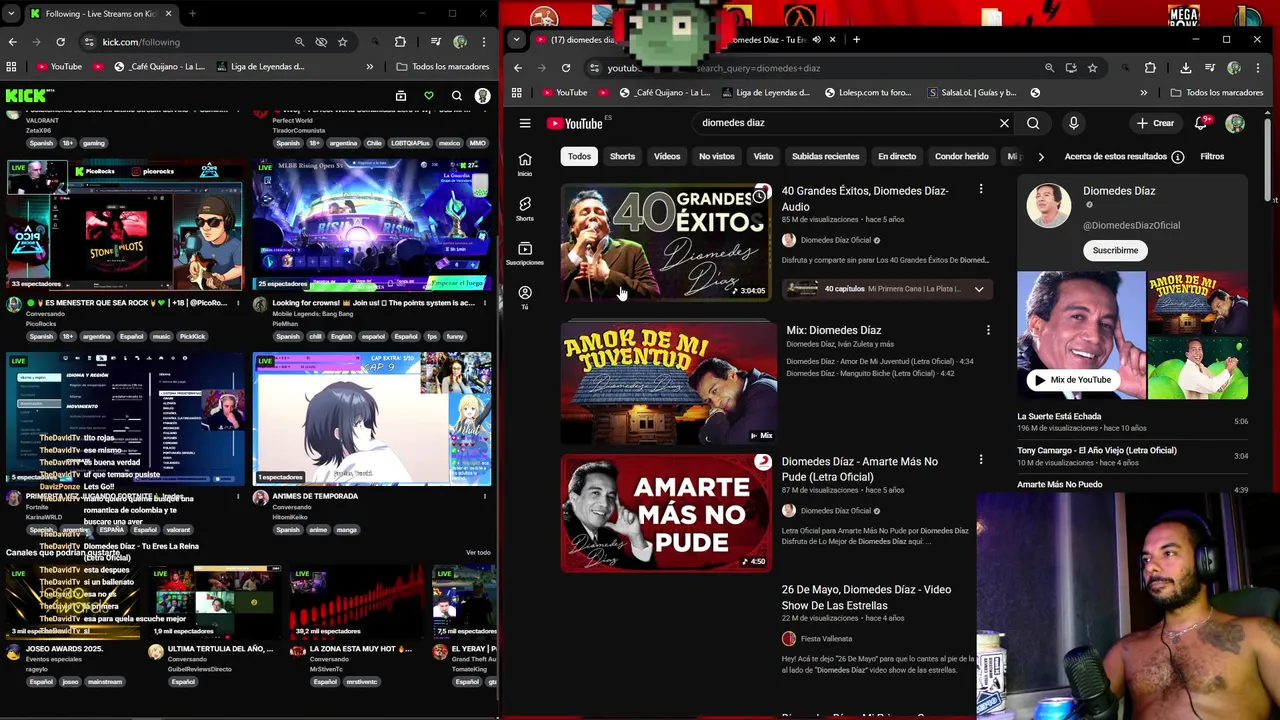1280x720 pixels.
Task: Open downloads icon in YouTube browser window
Action: [x=1185, y=68]
